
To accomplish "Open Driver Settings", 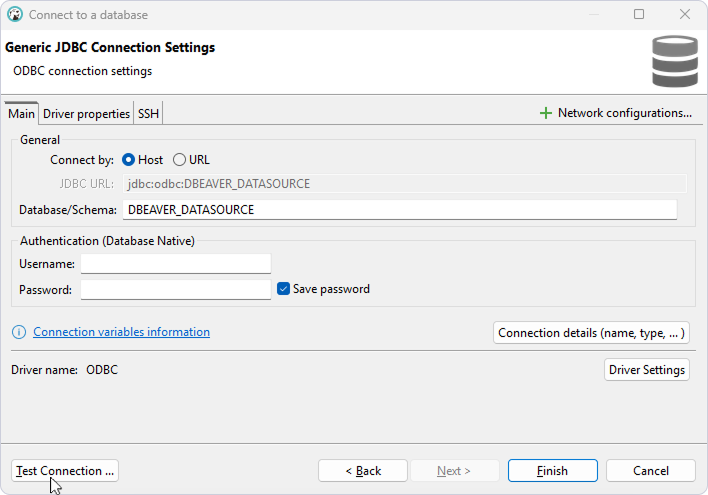I will point(647,370).
